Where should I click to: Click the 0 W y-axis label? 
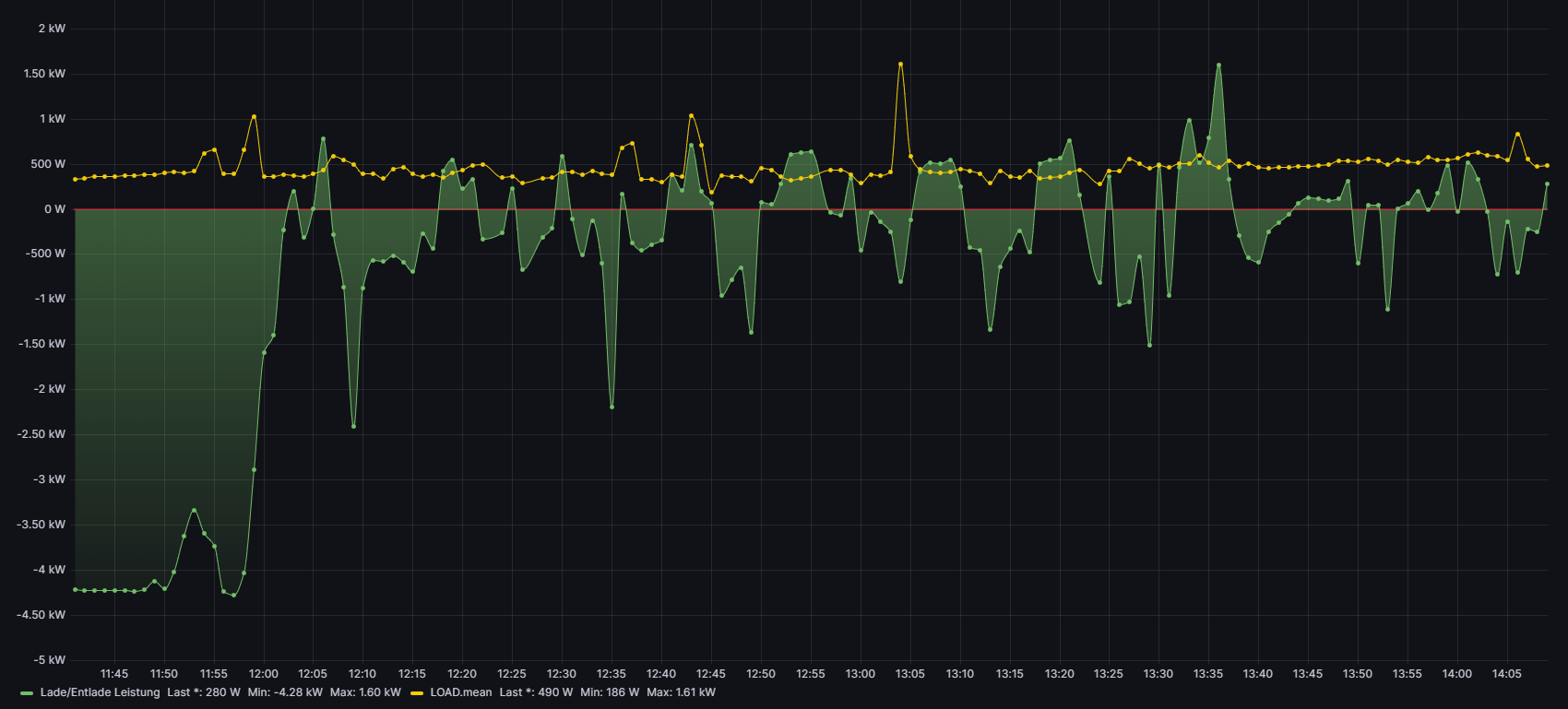(x=54, y=209)
